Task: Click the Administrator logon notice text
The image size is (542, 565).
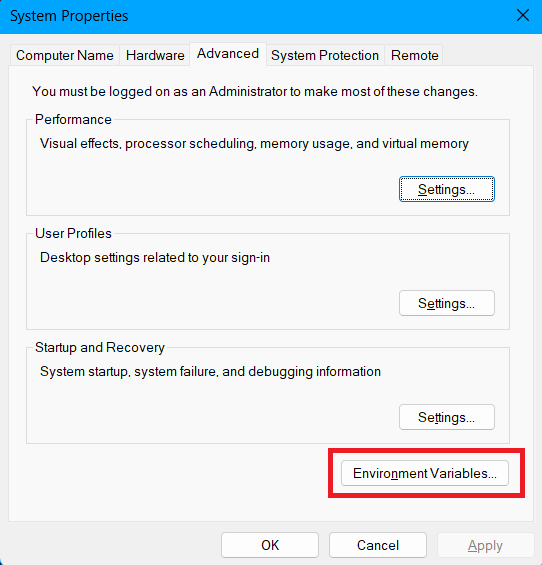Action: [255, 92]
